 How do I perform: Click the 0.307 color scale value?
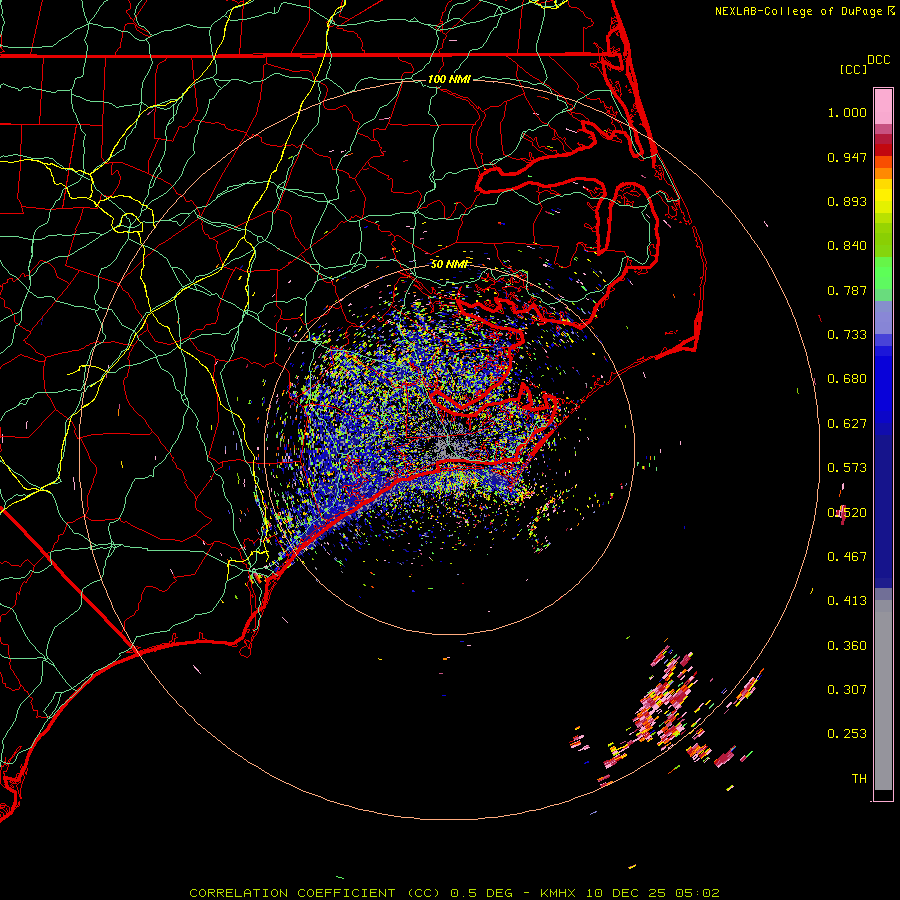click(847, 690)
